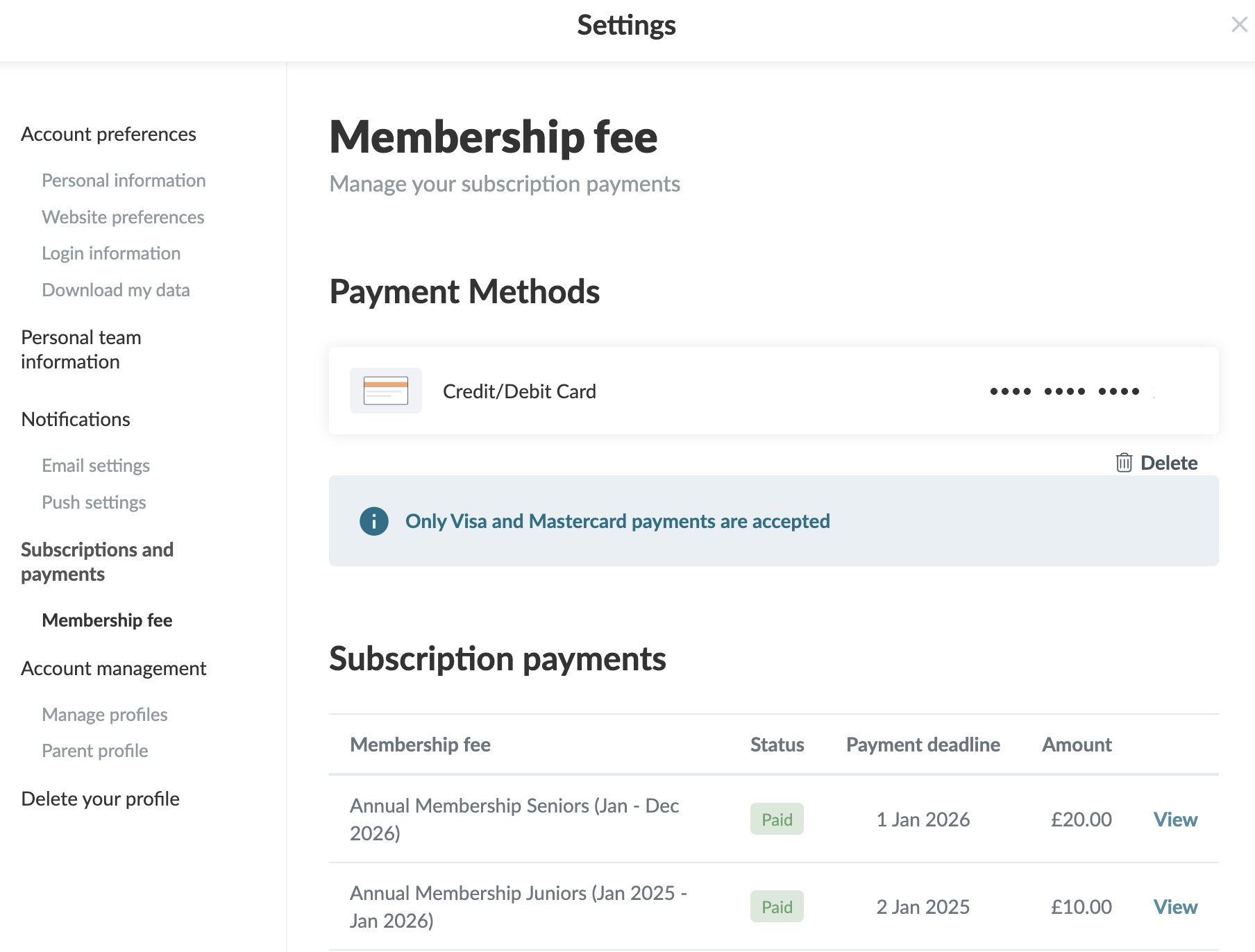Open Personal information settings
1255x952 pixels.
coord(124,180)
